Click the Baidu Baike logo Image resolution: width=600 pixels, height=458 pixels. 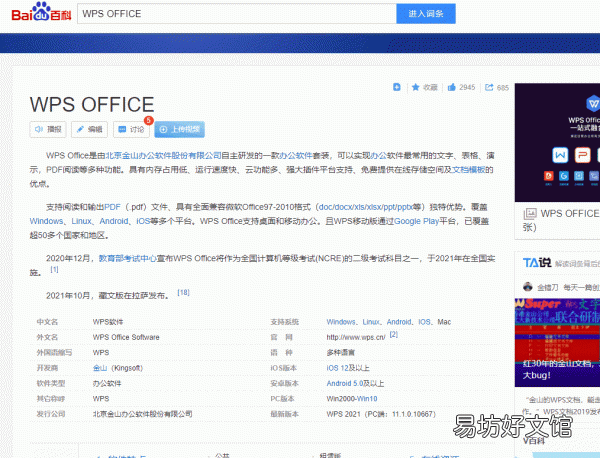(x=41, y=12)
